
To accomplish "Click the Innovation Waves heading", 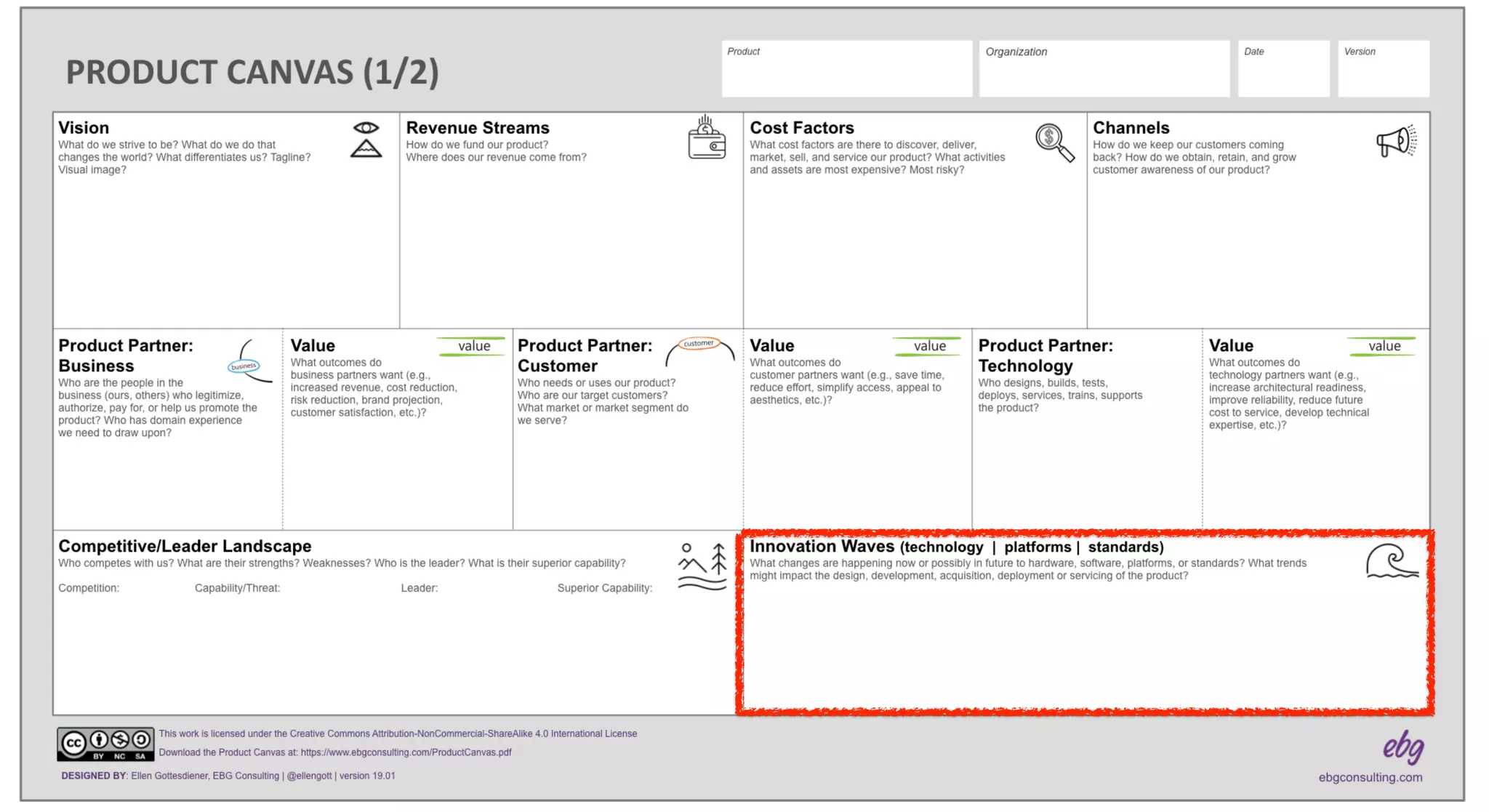I will (x=822, y=546).
